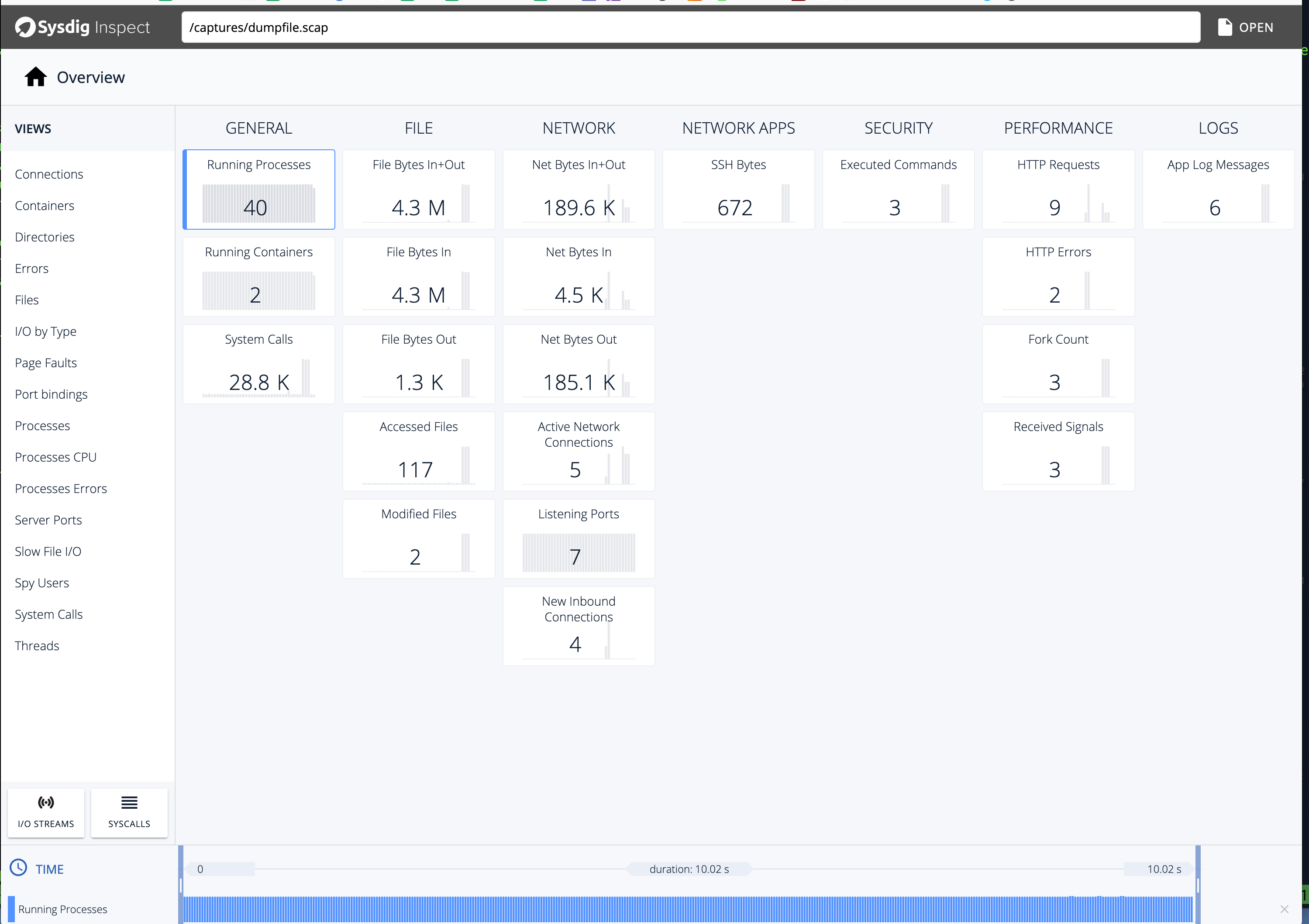This screenshot has width=1309, height=924.
Task: Expand the Processes CPU view
Action: 55,457
